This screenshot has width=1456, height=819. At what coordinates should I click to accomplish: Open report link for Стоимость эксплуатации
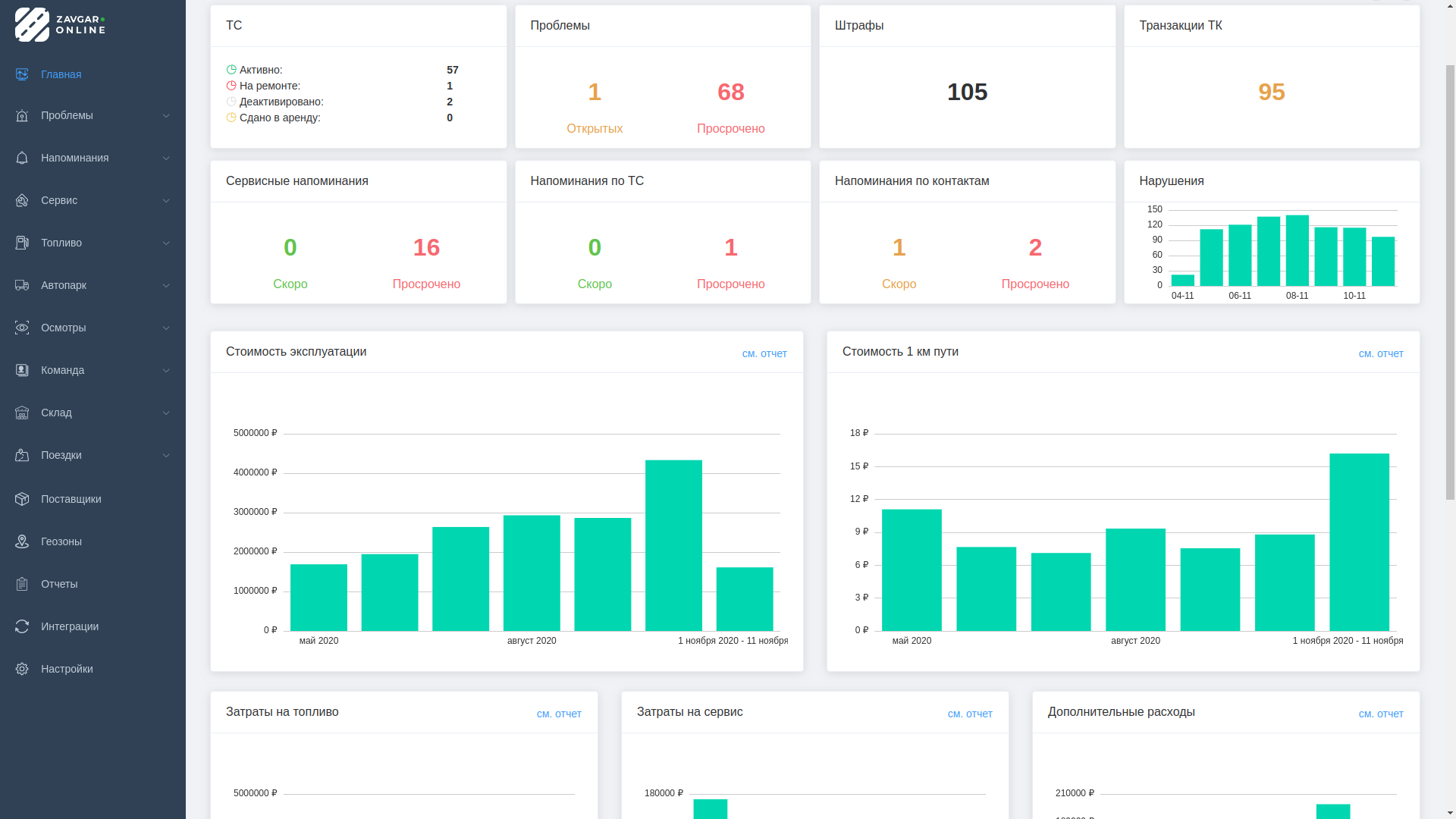point(764,353)
